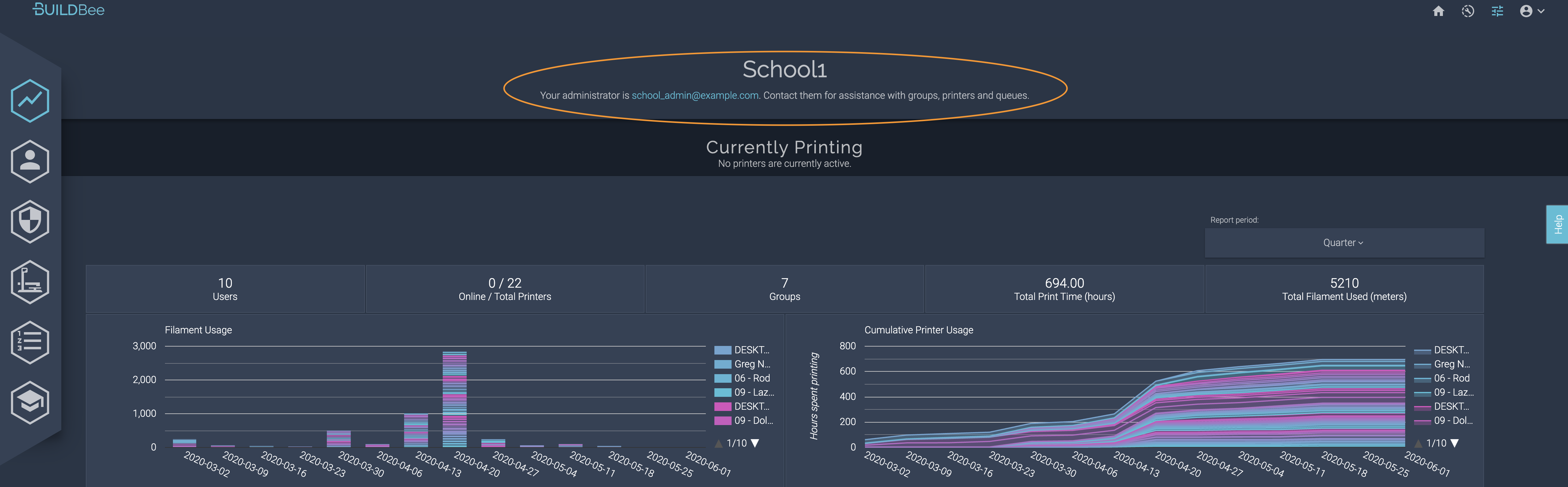The width and height of the screenshot is (1568, 487).
Task: Toggle Greg N... legend in Filament Usage
Action: 743,364
